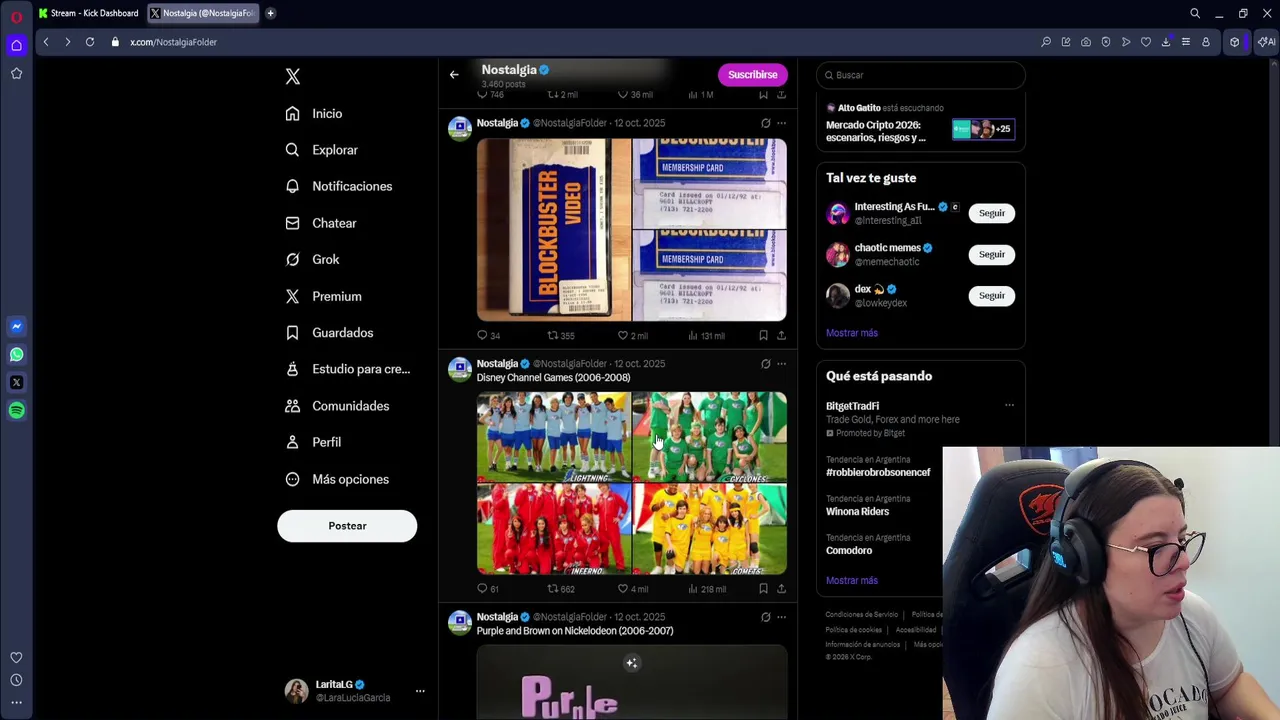The width and height of the screenshot is (1280, 720).
Task: Open more options on Disney Channel Games post
Action: coord(781,364)
